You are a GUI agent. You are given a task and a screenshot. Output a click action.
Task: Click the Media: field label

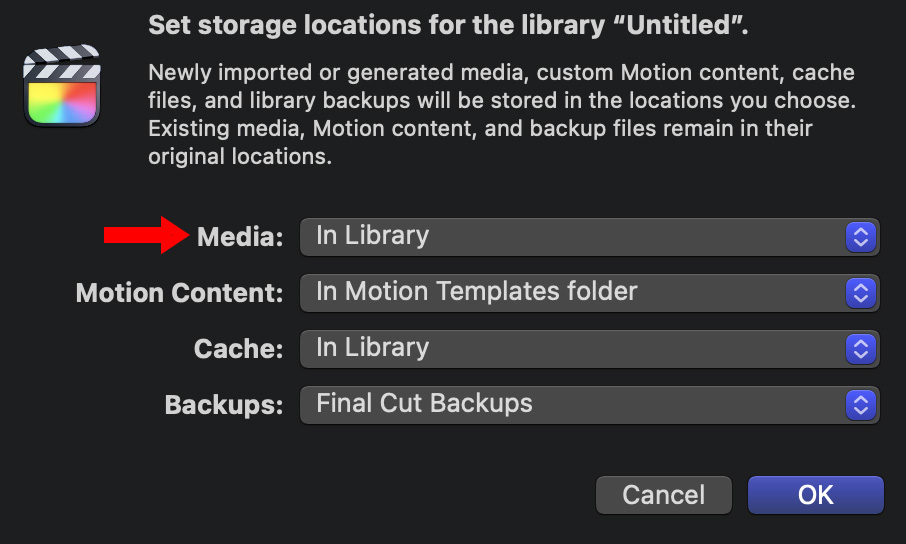coord(240,237)
